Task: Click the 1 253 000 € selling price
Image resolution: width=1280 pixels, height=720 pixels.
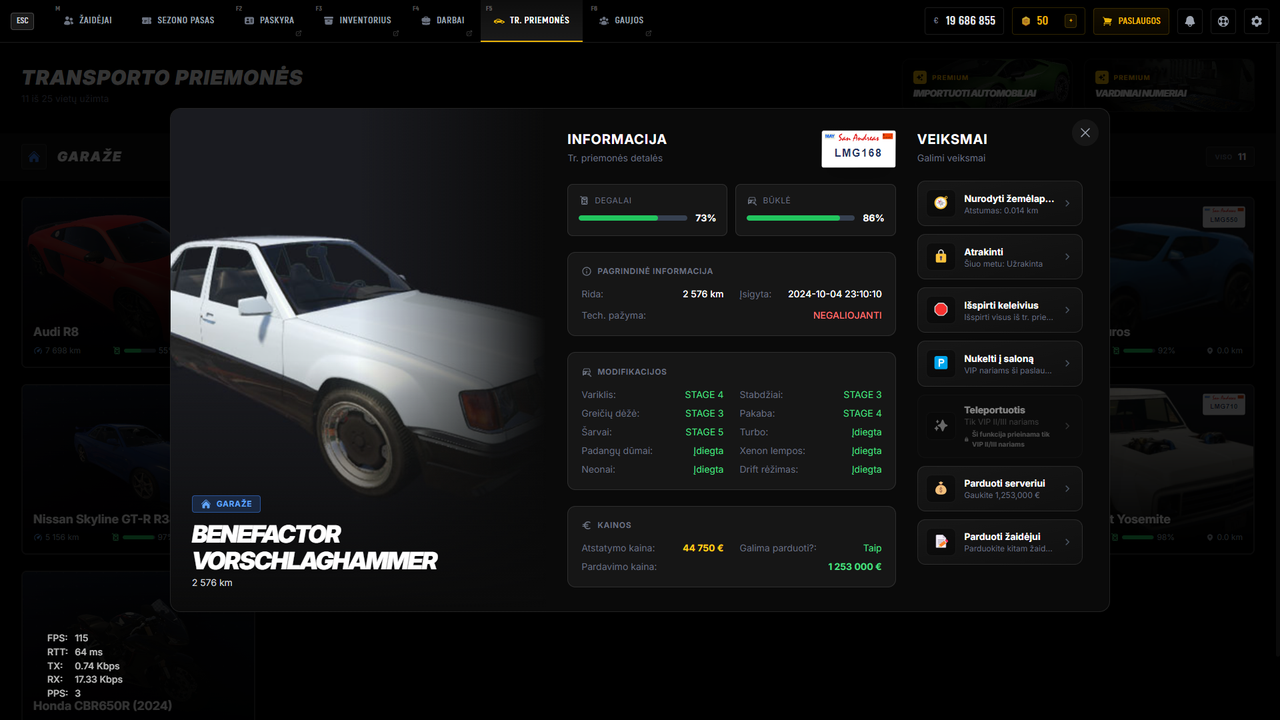Action: (854, 567)
